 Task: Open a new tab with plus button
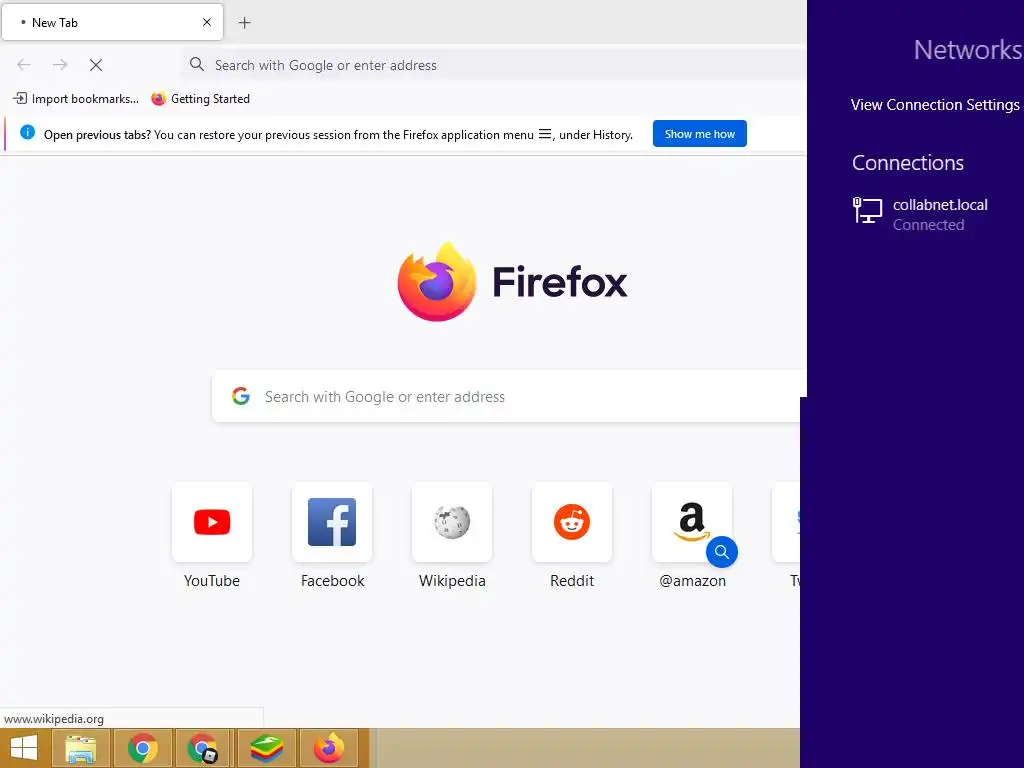coord(244,23)
